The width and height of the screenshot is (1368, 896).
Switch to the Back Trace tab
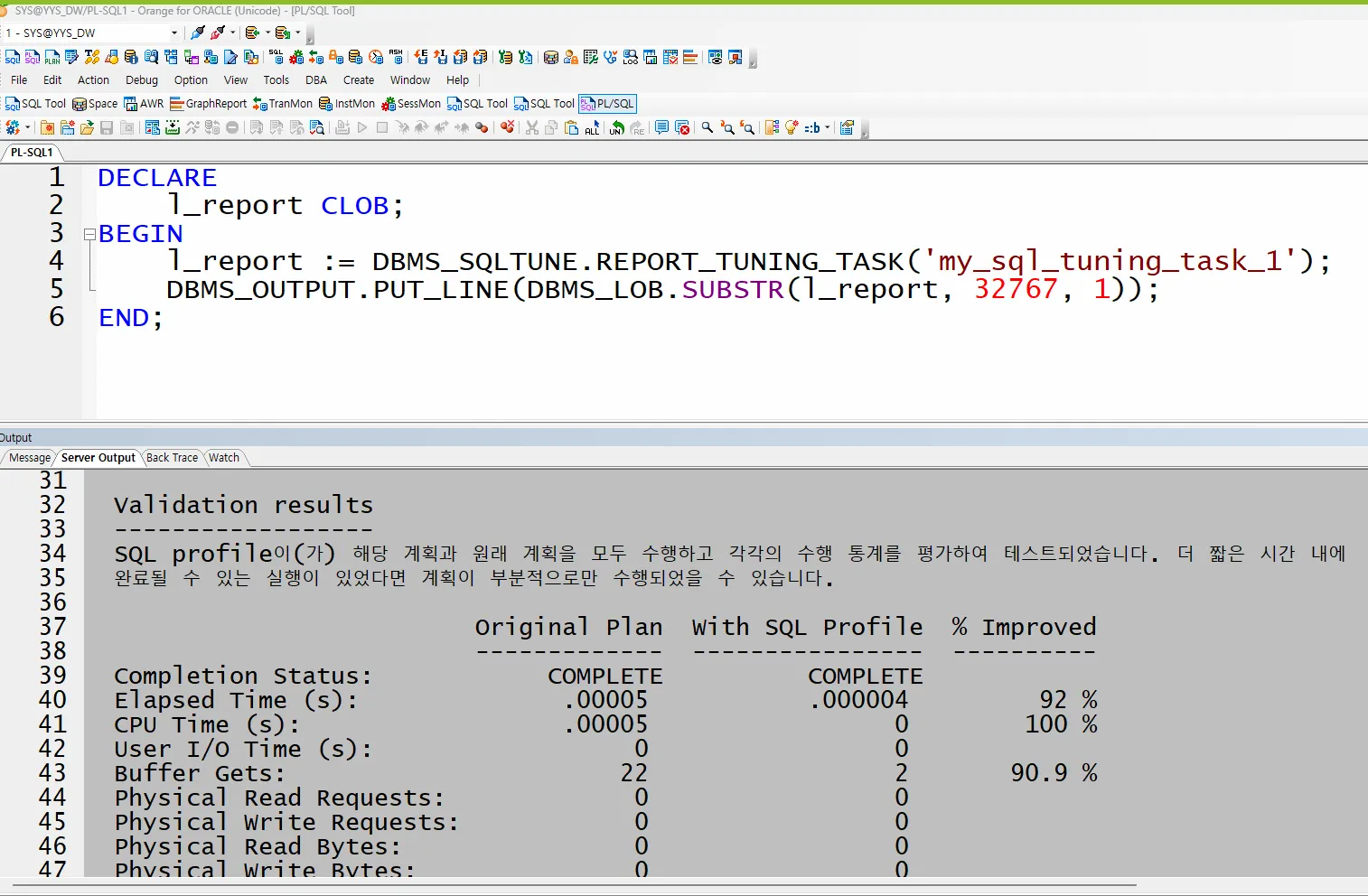(172, 458)
